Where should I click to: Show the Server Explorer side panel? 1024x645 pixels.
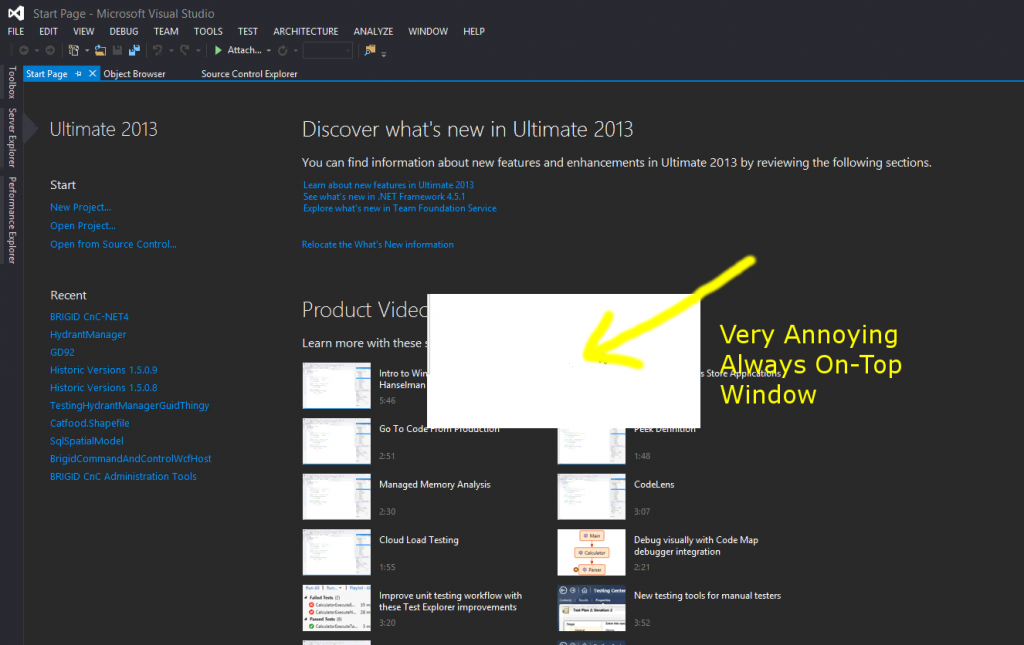11,138
